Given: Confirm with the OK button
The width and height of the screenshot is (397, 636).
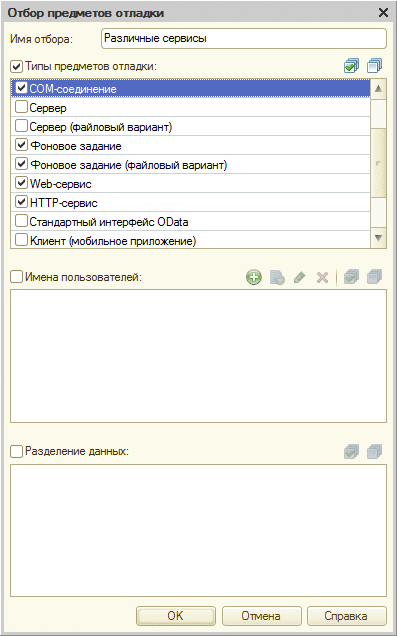Looking at the screenshot, I should tap(176, 616).
